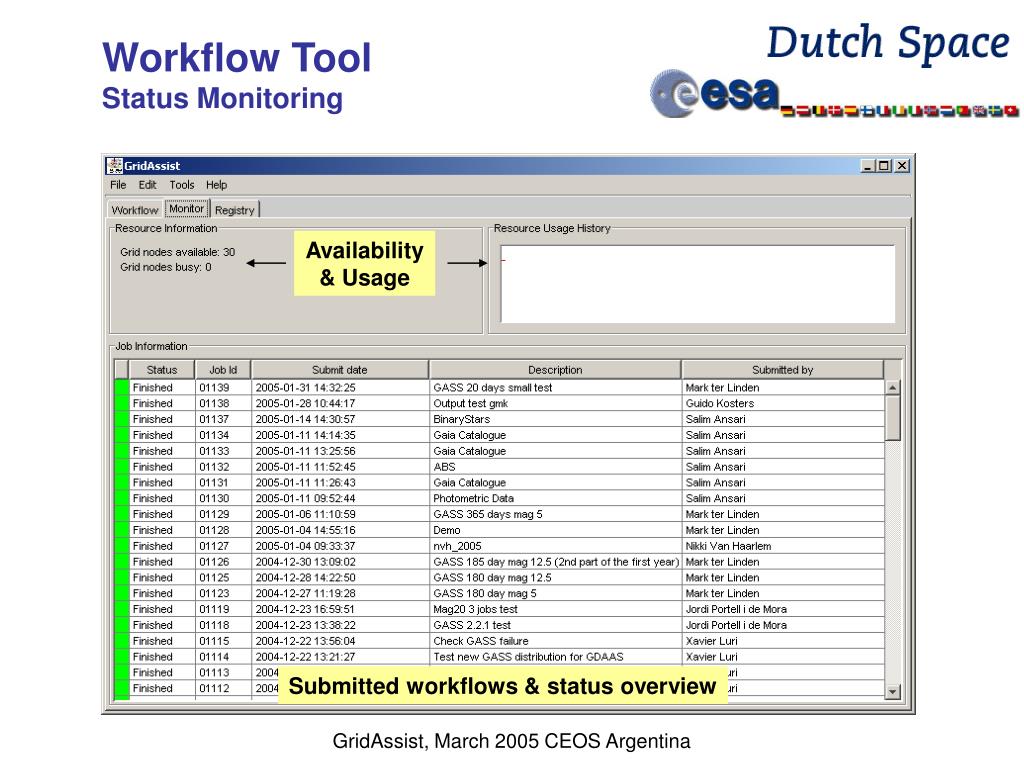
Task: Select job id 01112
Action: coord(223,688)
